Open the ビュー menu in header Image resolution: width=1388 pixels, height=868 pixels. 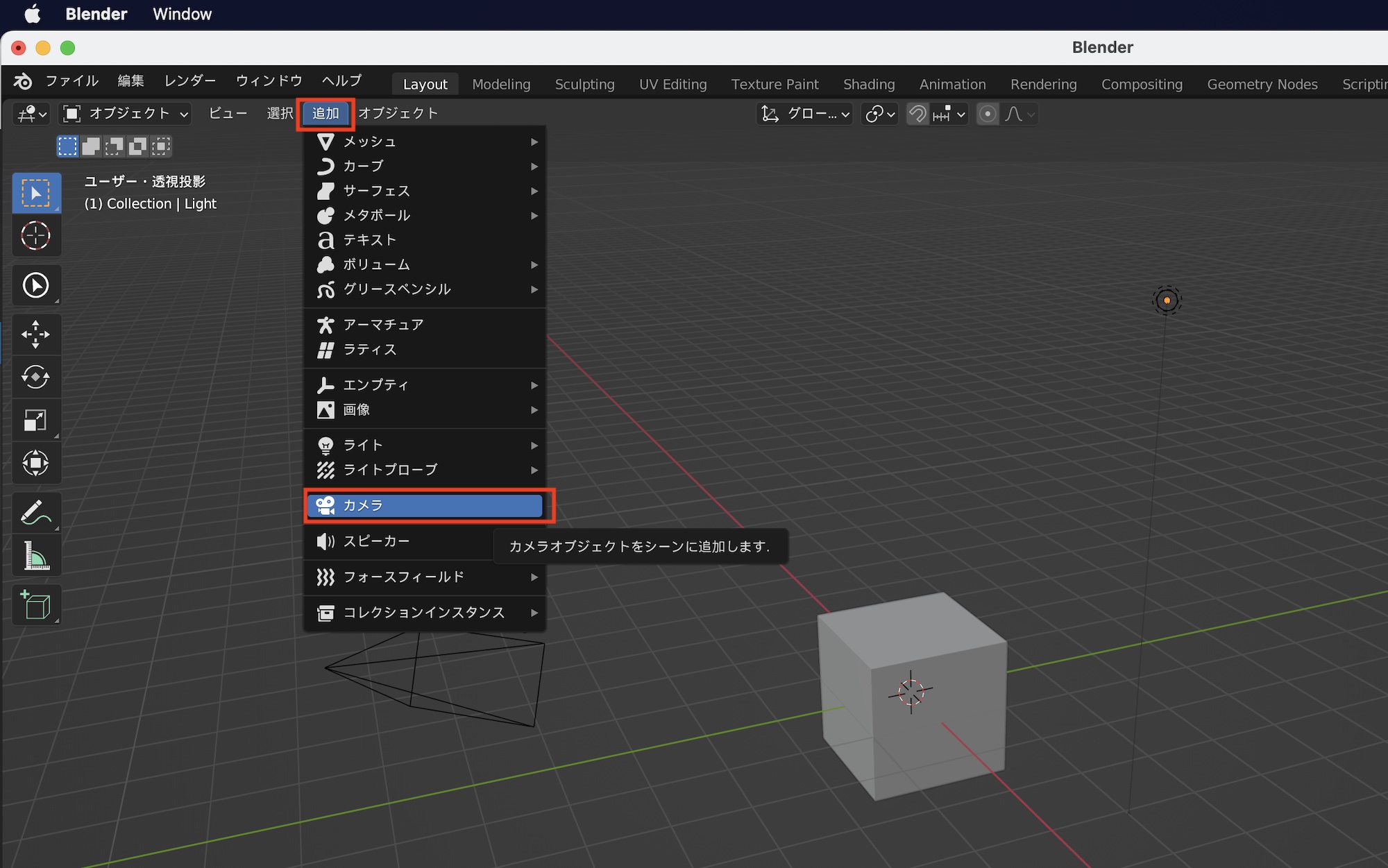(228, 113)
